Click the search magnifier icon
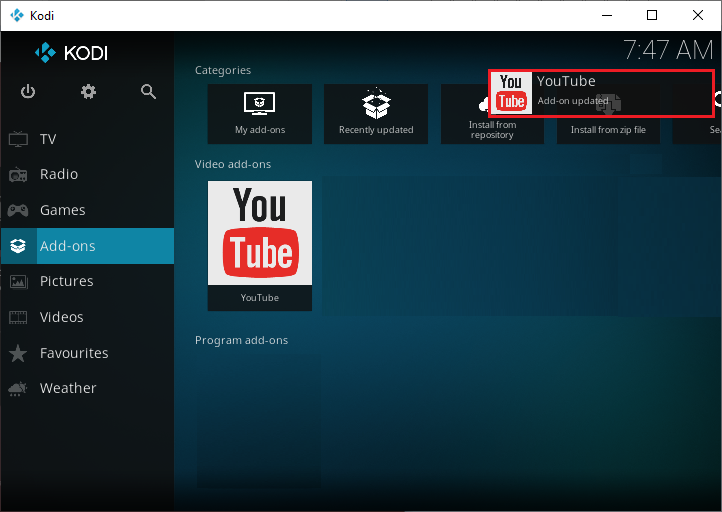 point(148,92)
